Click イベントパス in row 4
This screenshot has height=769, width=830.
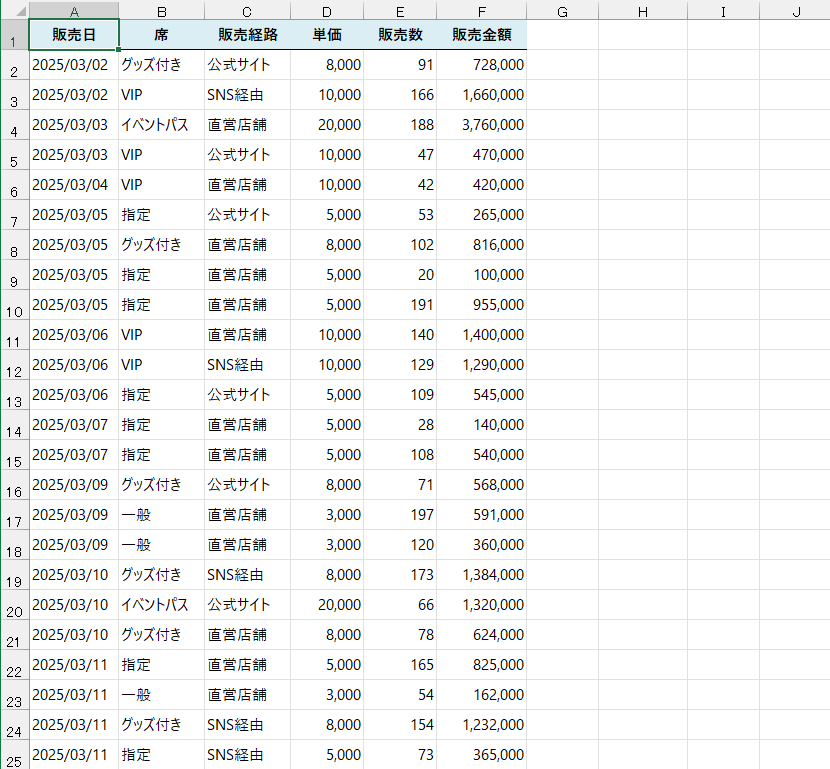click(x=161, y=125)
